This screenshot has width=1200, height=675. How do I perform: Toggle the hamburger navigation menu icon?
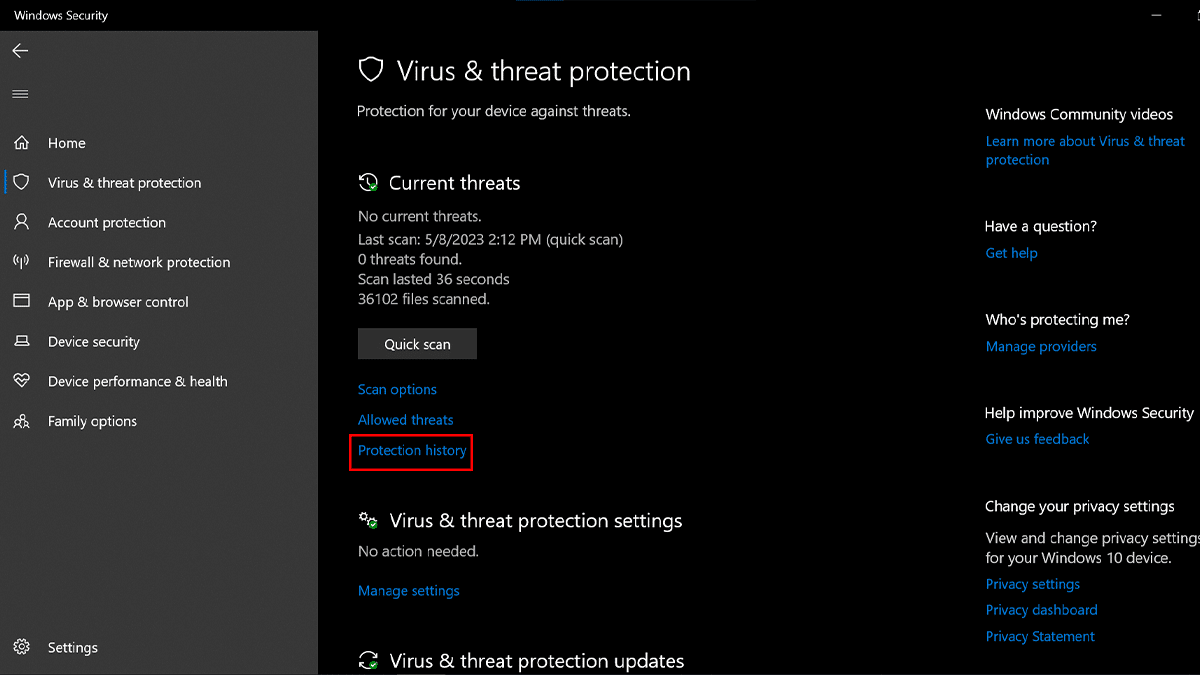pos(20,94)
